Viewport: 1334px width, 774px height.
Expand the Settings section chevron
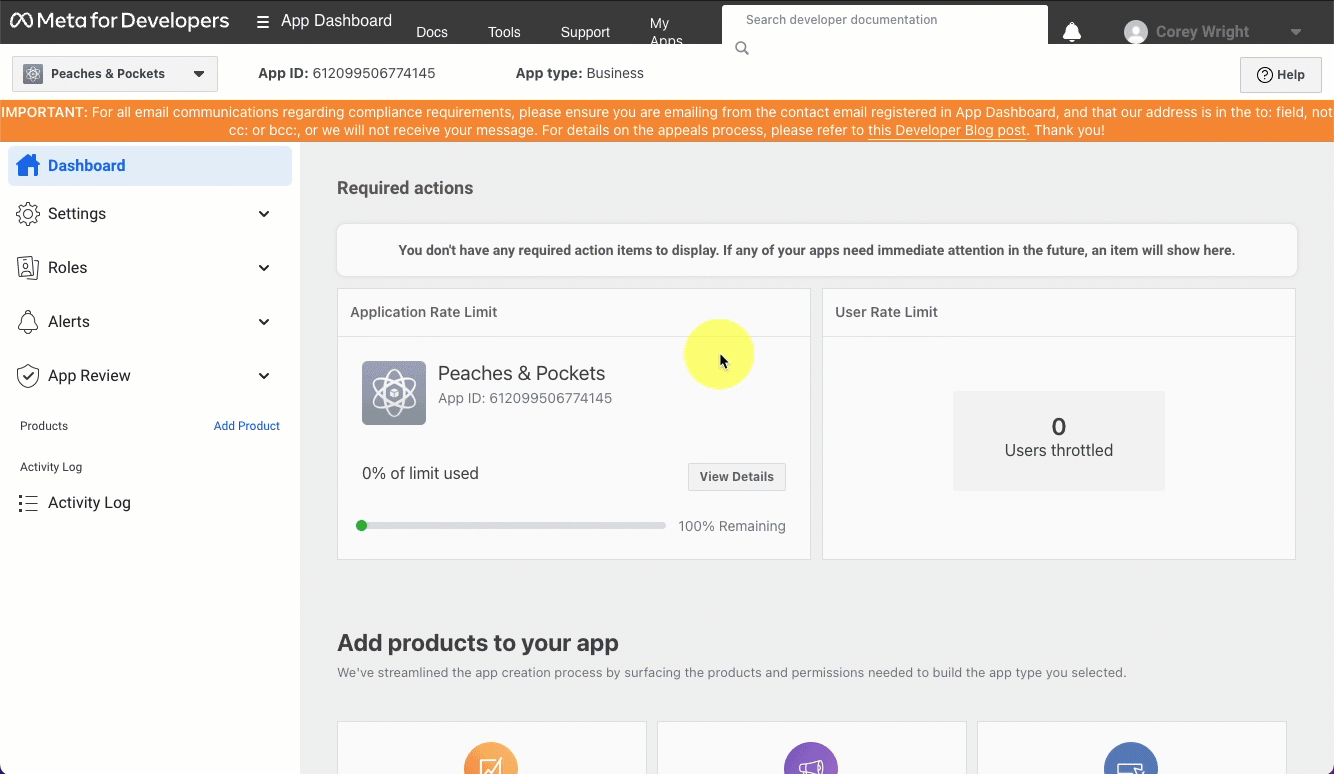[264, 214]
